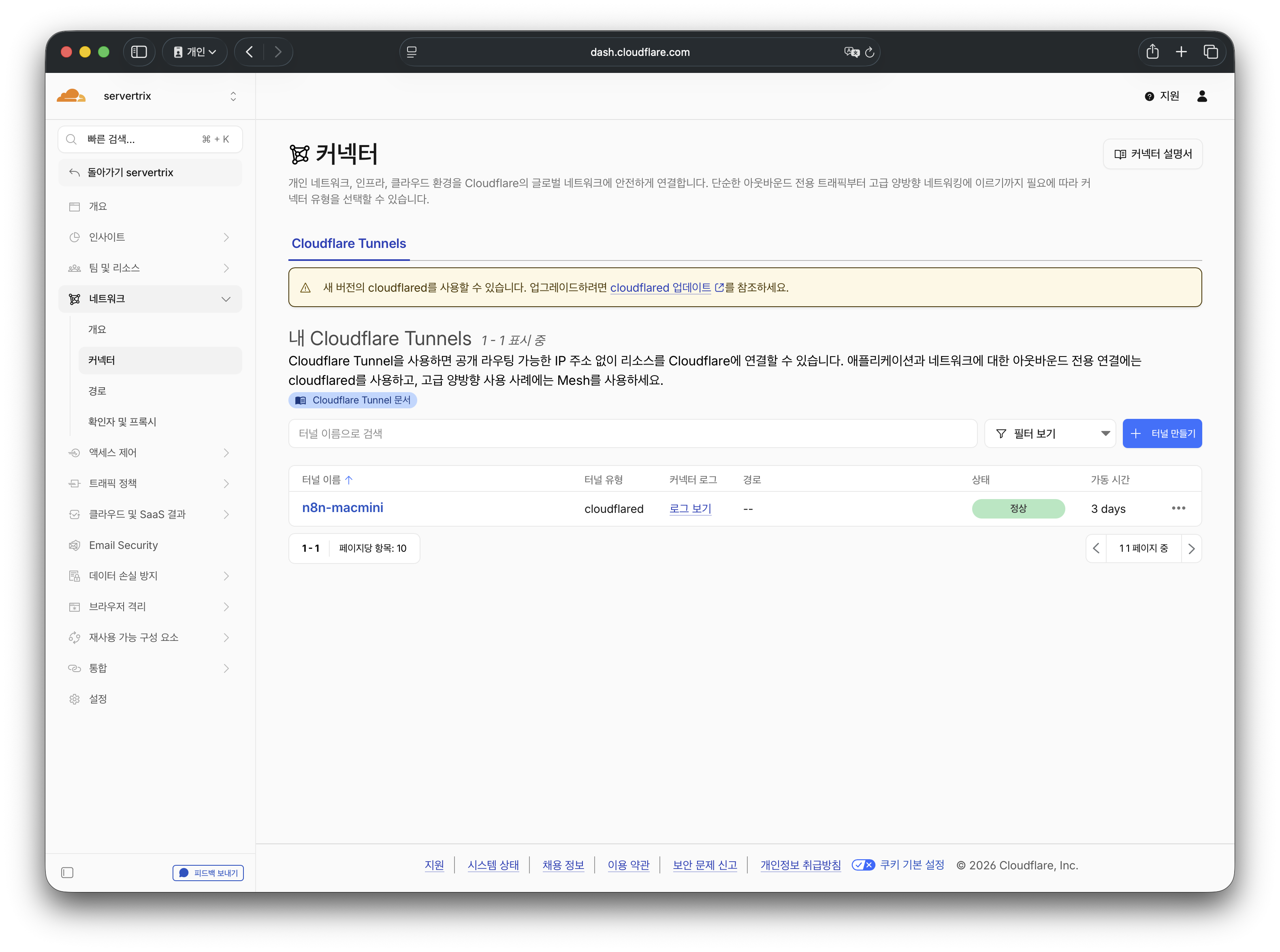1280x952 pixels.
Task: Click the 터널 만들기 create tunnel button
Action: click(x=1162, y=433)
